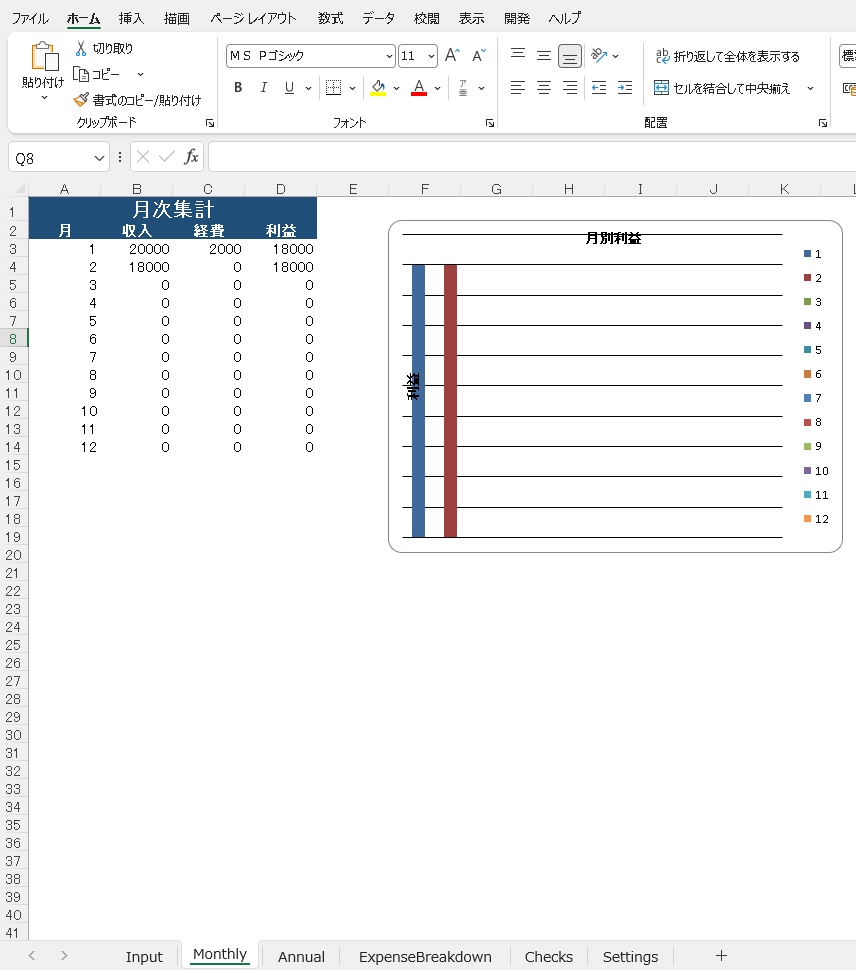
Task: Open the font name dropdown
Action: point(391,56)
